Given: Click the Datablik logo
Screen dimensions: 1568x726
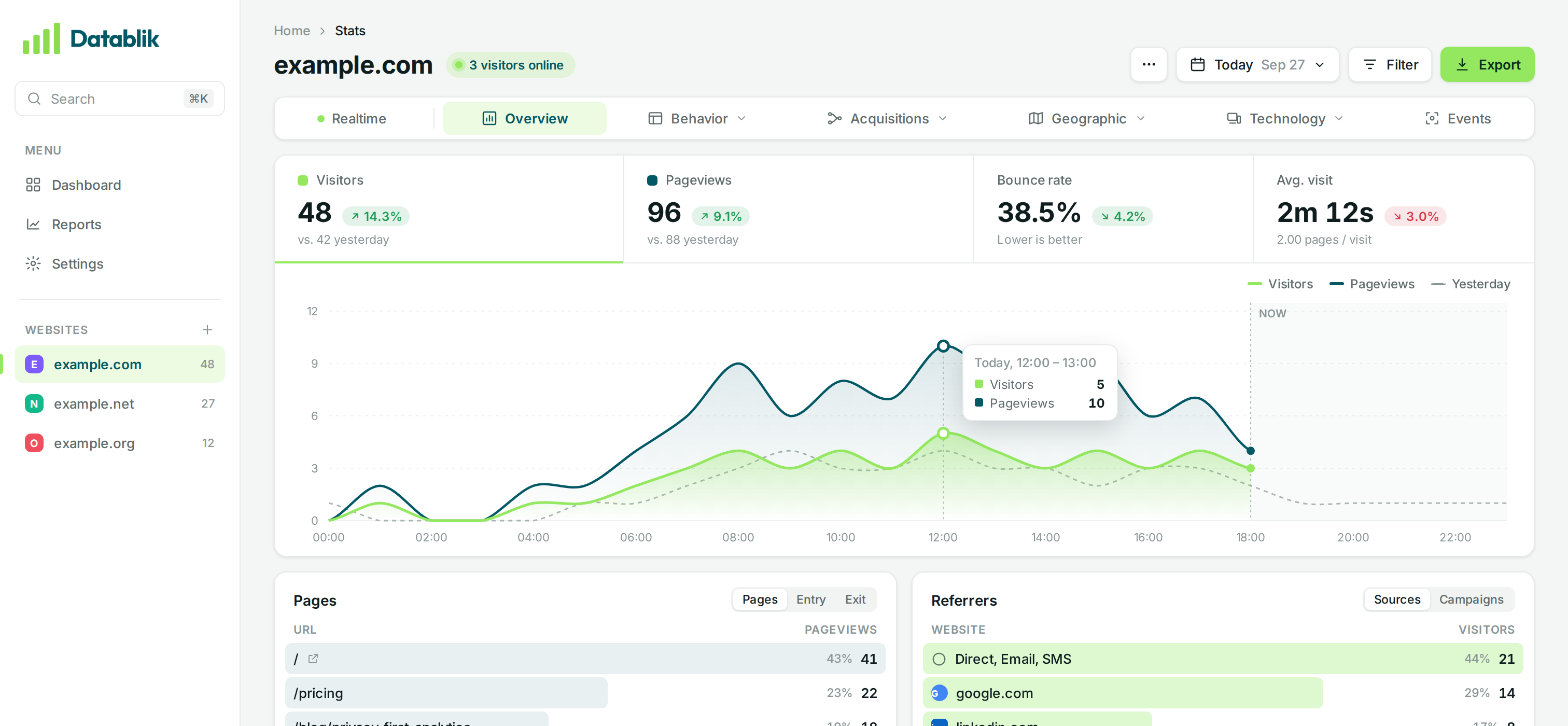Looking at the screenshot, I should pos(91,39).
